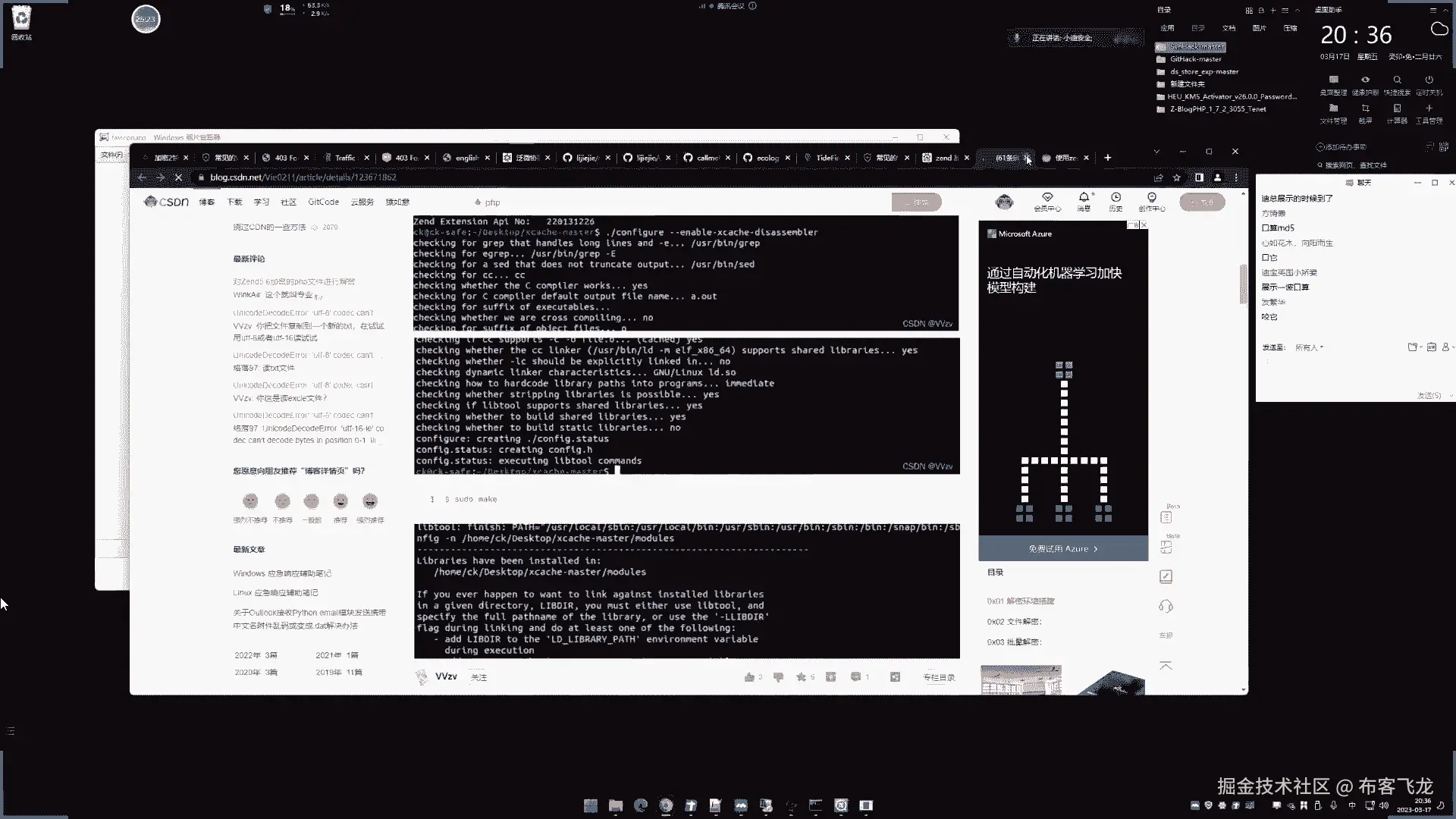The image size is (1456, 819).
Task: Select the lowest-rated recommendation face
Action: pos(250,501)
